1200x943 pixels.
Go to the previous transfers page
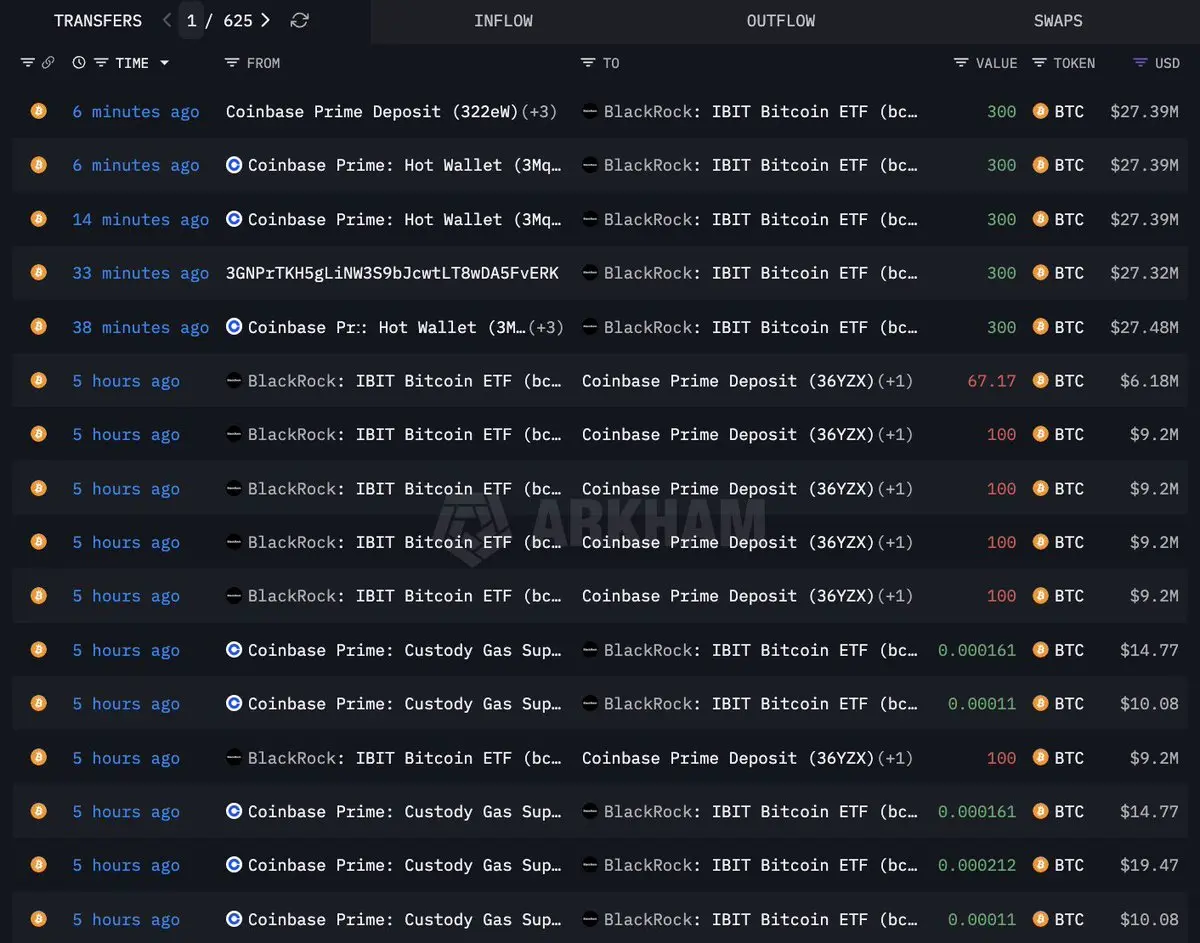coord(167,20)
